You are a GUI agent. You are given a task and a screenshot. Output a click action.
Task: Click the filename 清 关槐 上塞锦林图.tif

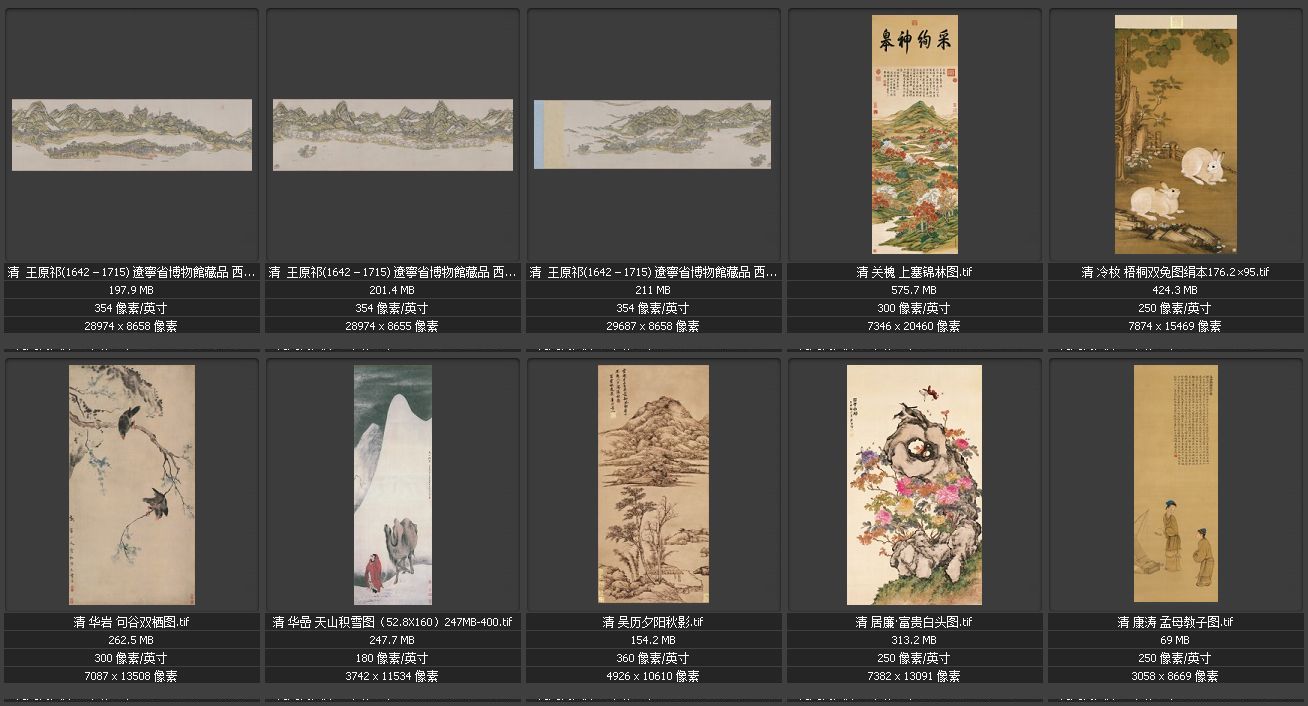pos(914,272)
